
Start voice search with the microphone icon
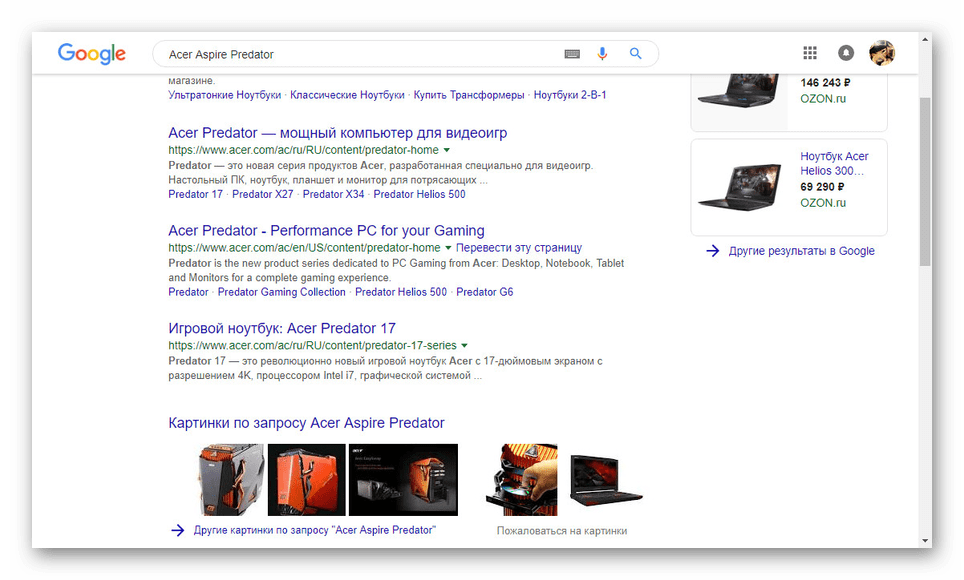[x=602, y=54]
